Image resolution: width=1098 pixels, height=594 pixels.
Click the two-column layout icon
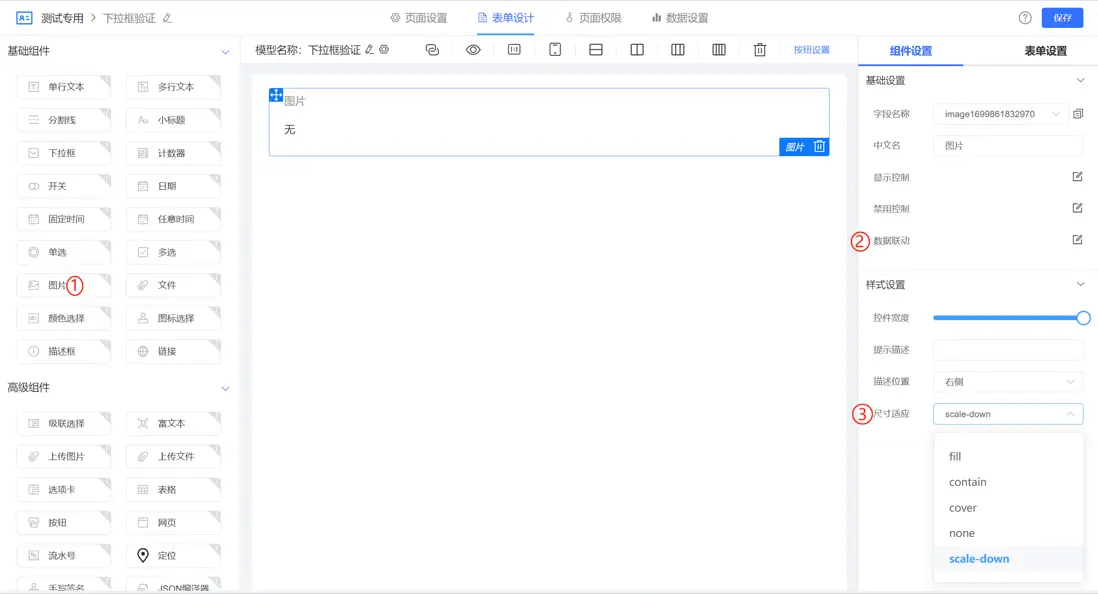click(x=637, y=49)
